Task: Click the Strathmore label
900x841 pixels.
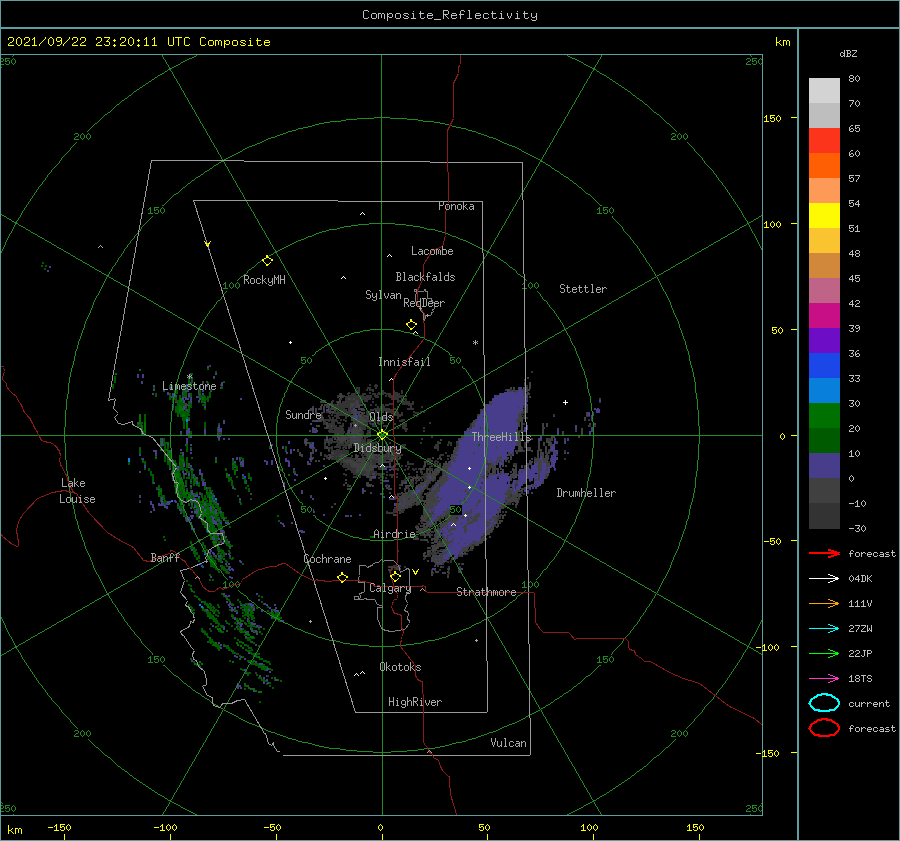Action: 486,592
